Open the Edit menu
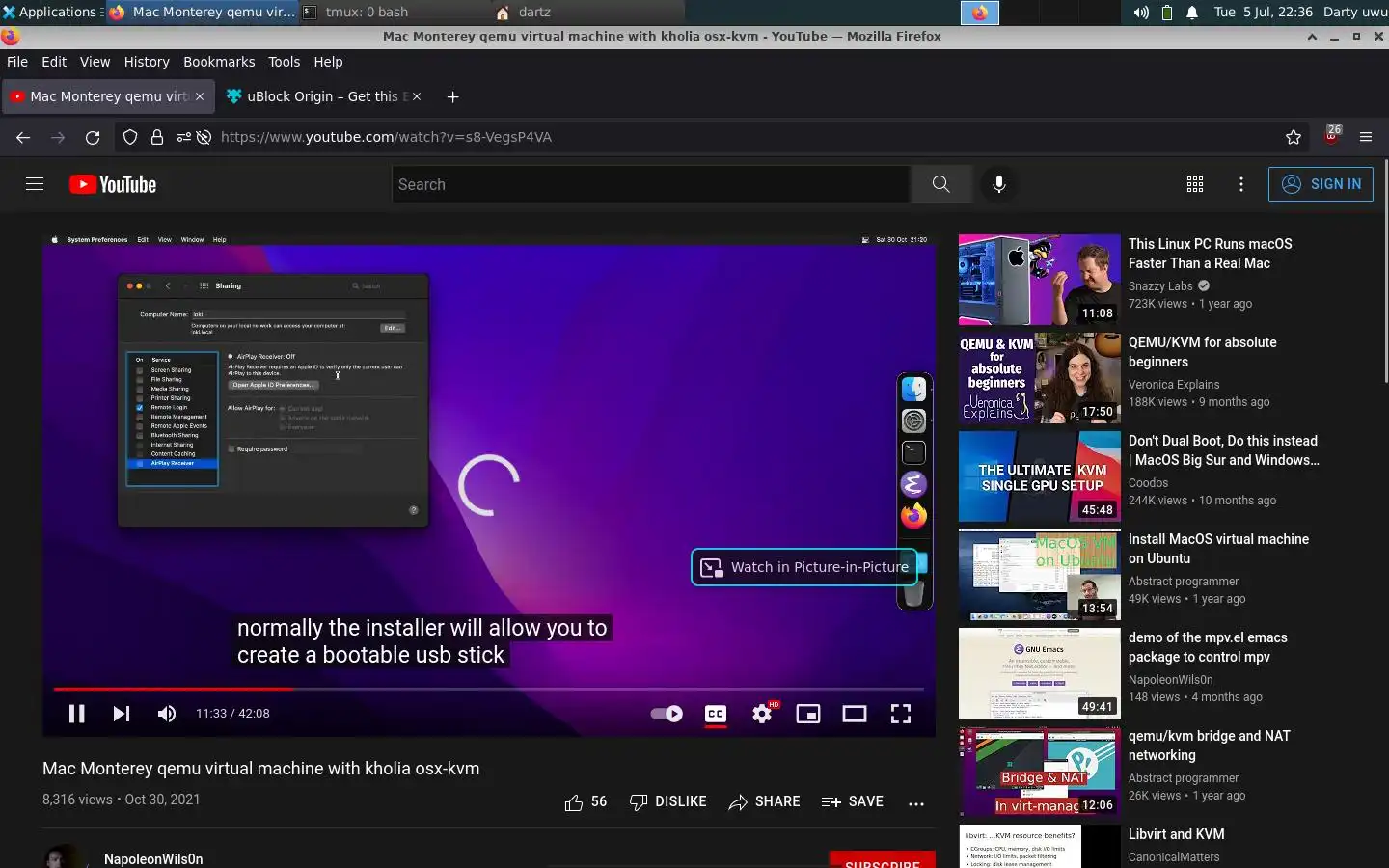This screenshot has width=1389, height=868. (x=54, y=62)
